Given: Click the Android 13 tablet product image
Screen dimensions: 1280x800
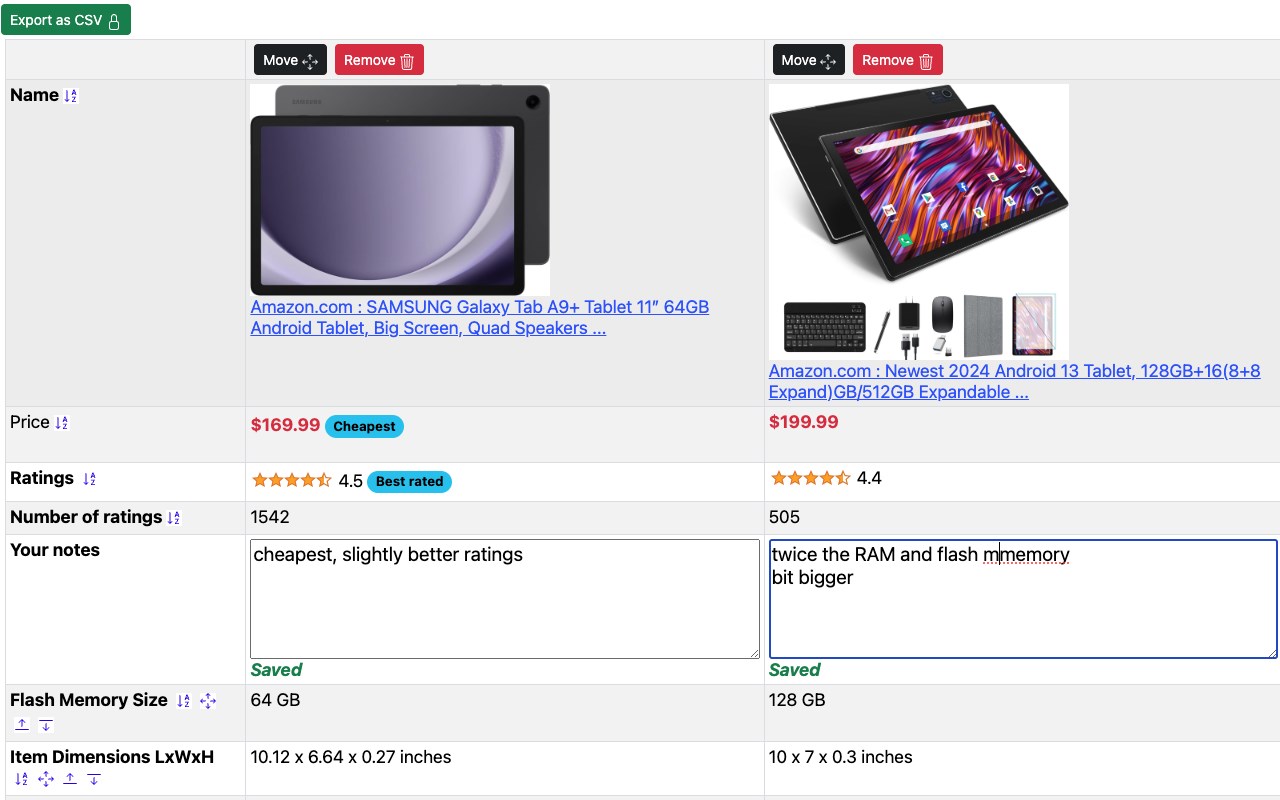Looking at the screenshot, I should pos(918,220).
